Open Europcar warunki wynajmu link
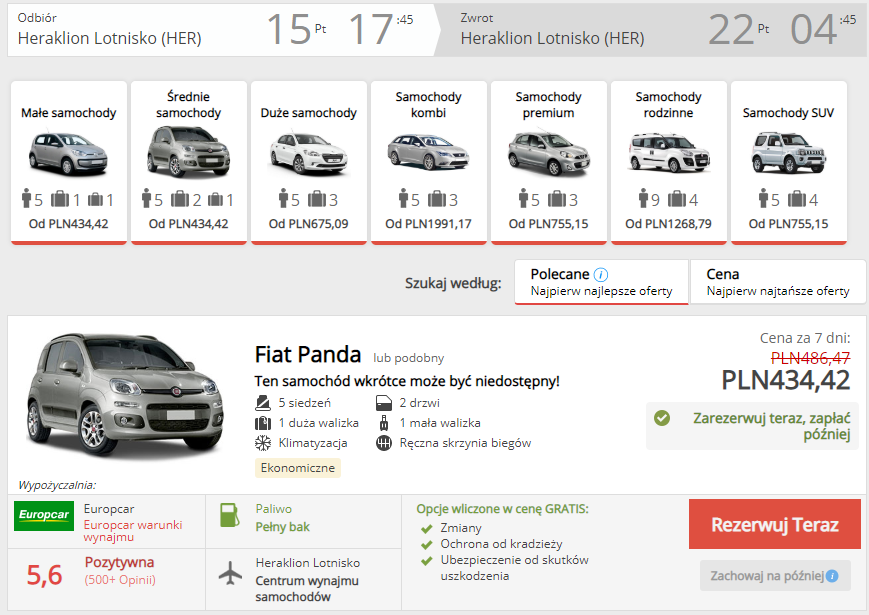The image size is (869, 615). click(133, 531)
